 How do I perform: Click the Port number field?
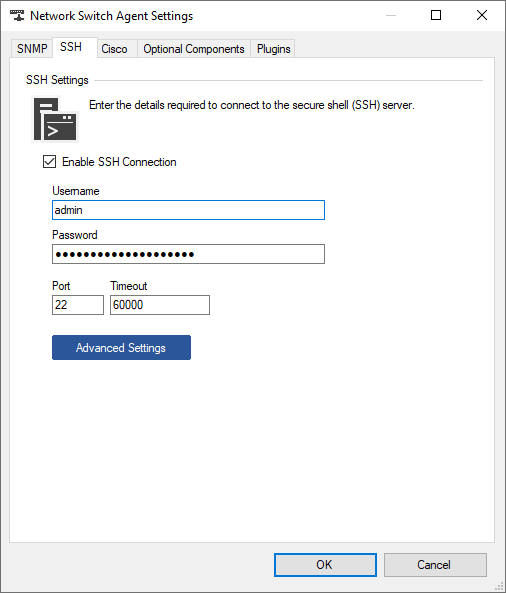(78, 305)
